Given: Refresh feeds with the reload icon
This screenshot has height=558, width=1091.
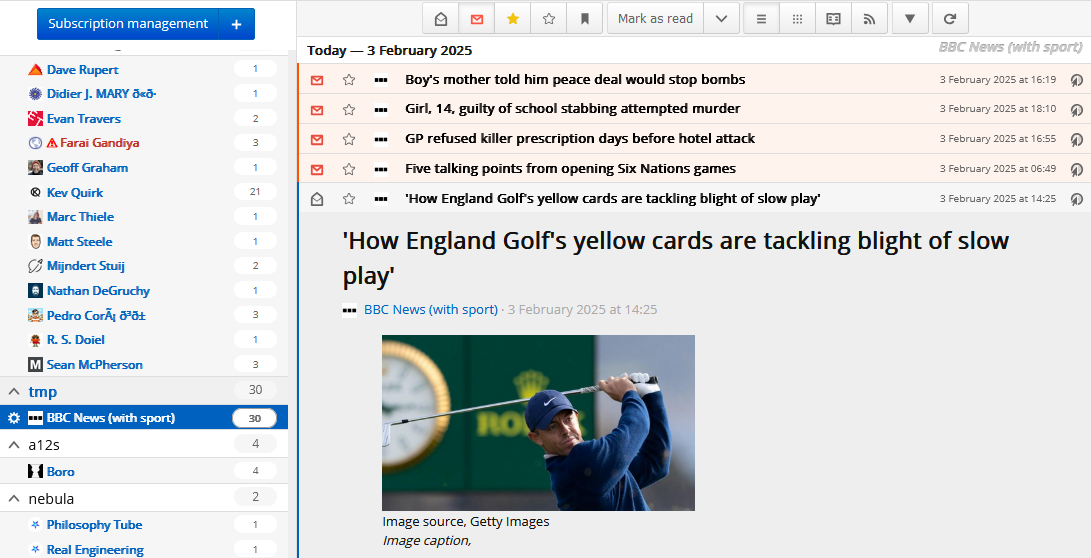Looking at the screenshot, I should click(950, 19).
